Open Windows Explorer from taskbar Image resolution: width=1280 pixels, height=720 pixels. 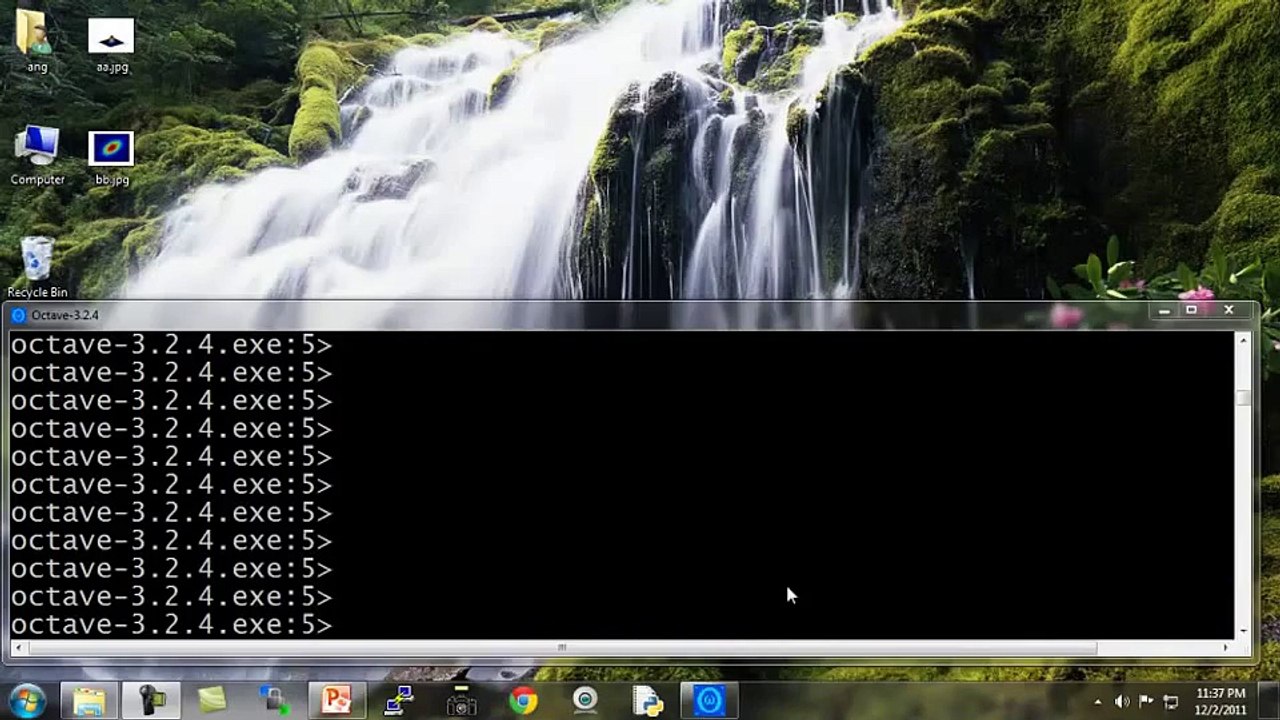pos(89,700)
